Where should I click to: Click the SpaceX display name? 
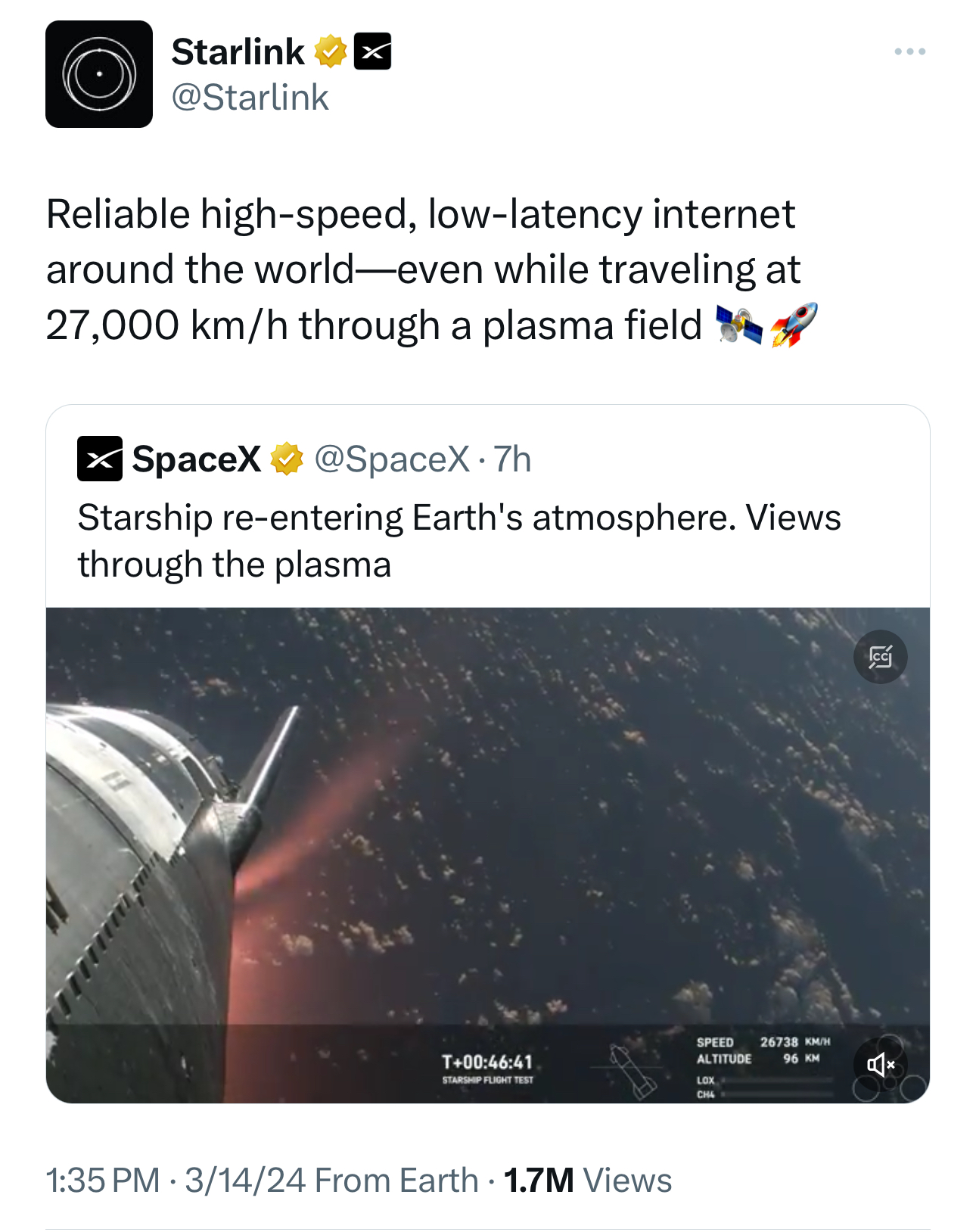pos(196,459)
